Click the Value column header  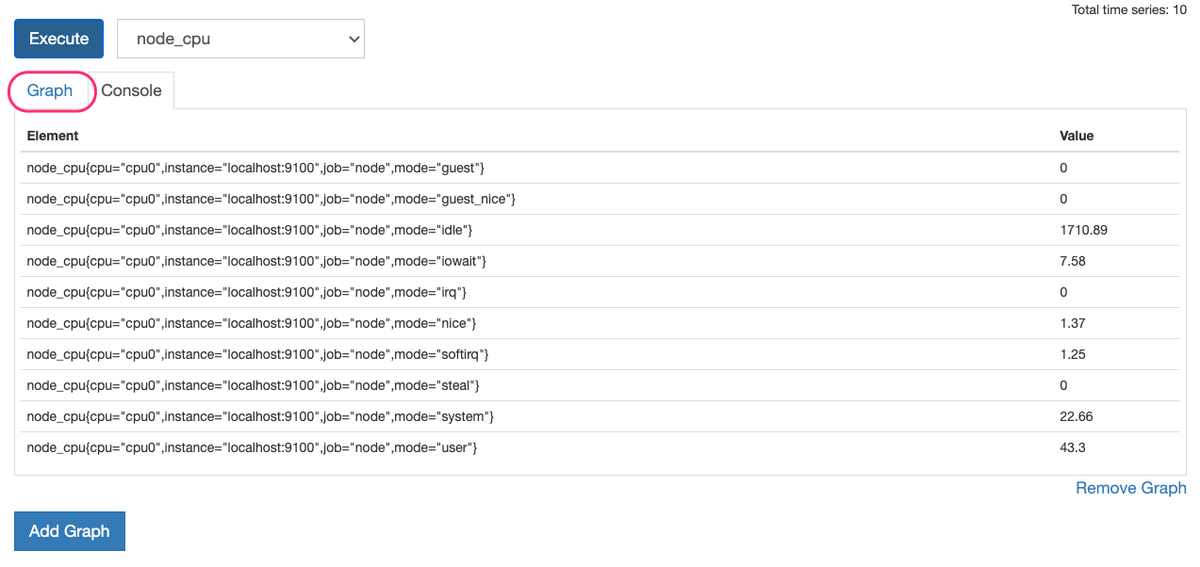tap(1076, 135)
